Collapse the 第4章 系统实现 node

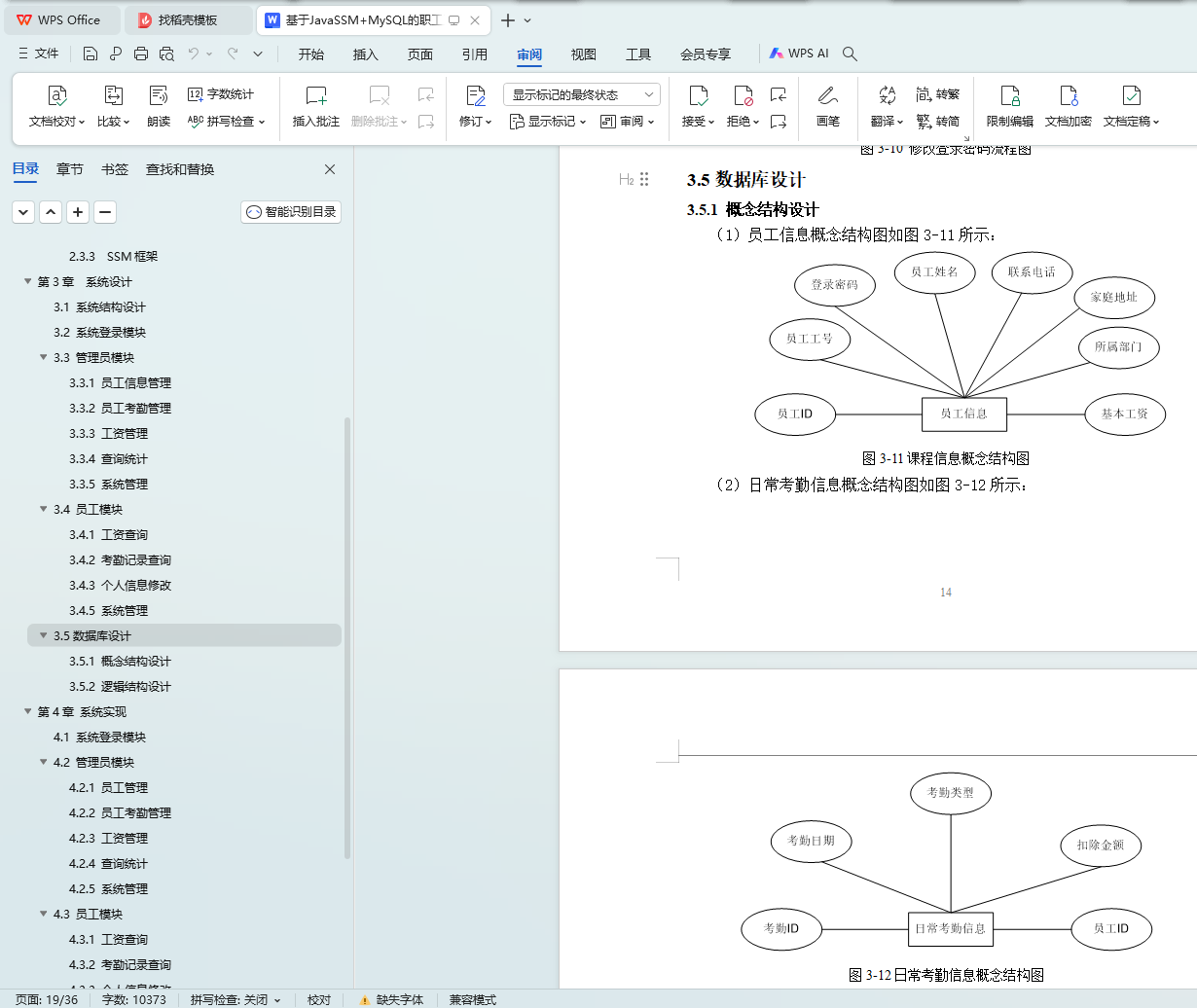[28, 712]
